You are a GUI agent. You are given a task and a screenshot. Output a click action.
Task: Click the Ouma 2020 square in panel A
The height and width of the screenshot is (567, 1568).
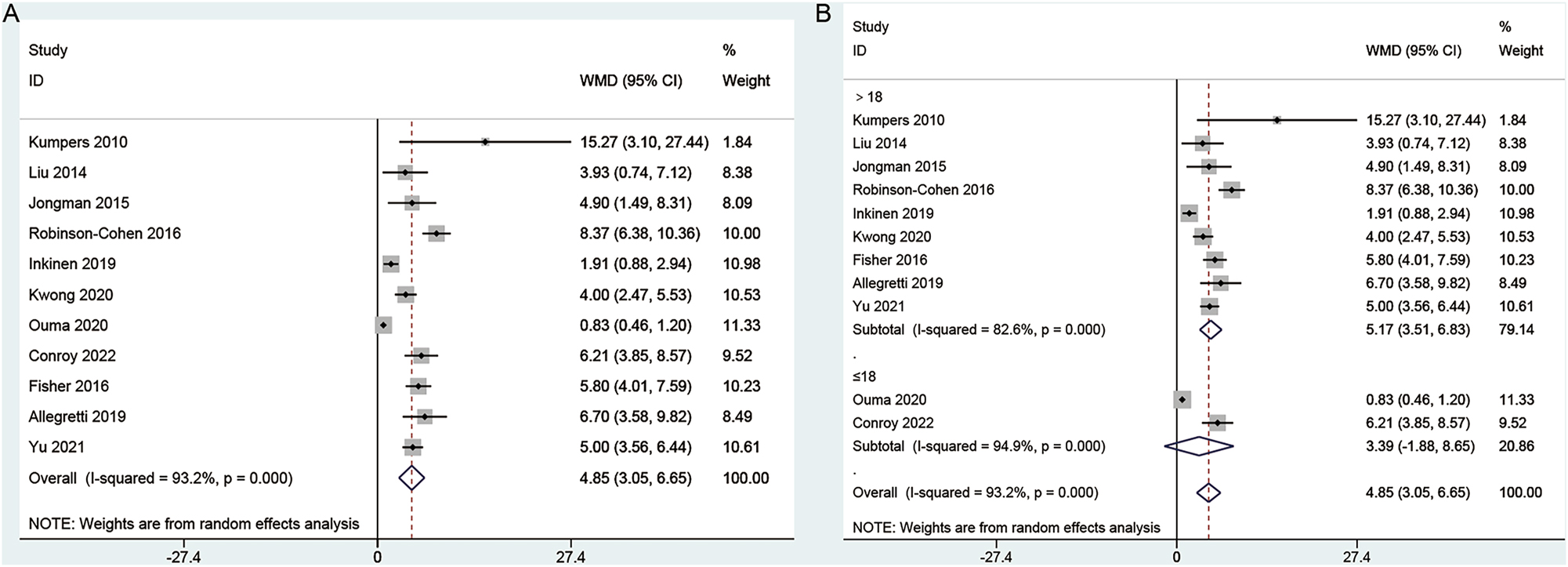[383, 325]
